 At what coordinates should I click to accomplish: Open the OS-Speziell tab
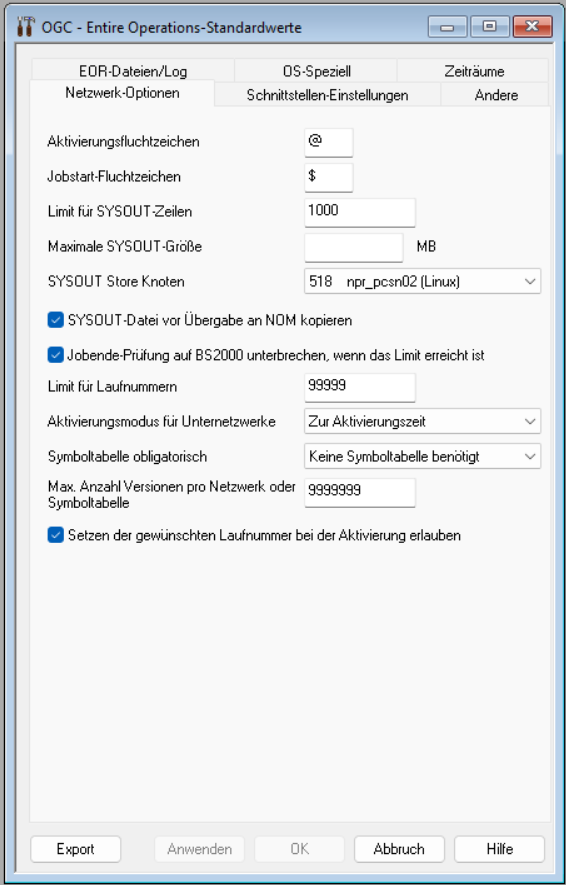click(x=316, y=71)
